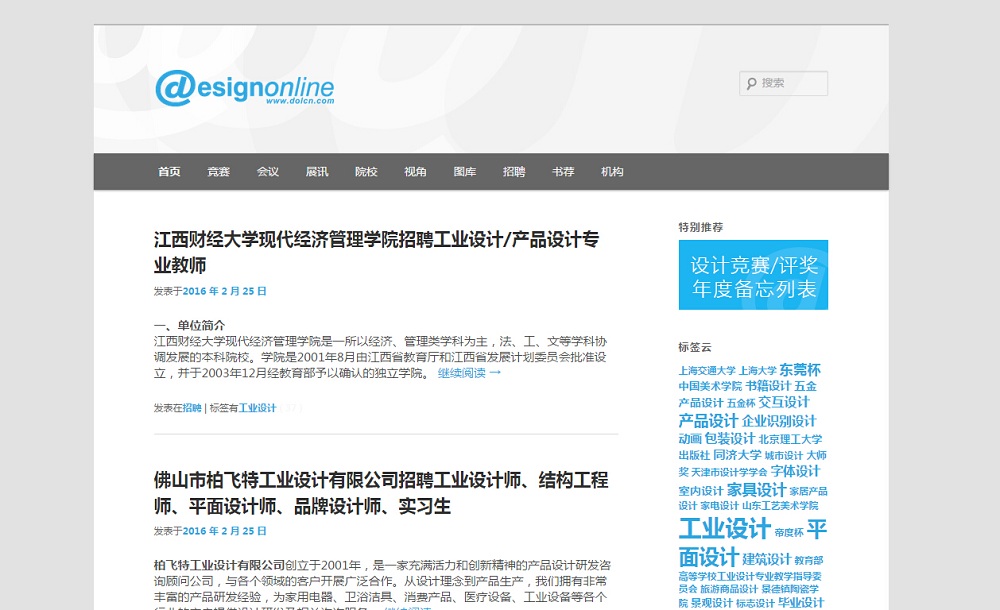
Task: Open the 佛山市柏飞特工业设计有限公司 post title
Action: point(381,493)
